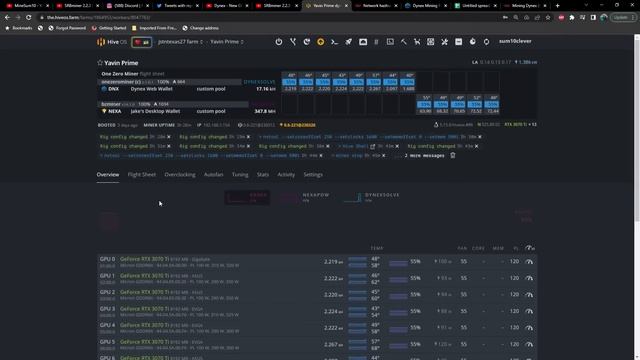Switch to the Untitled spreadsheet browser tab
The image size is (640, 360).
476,6
